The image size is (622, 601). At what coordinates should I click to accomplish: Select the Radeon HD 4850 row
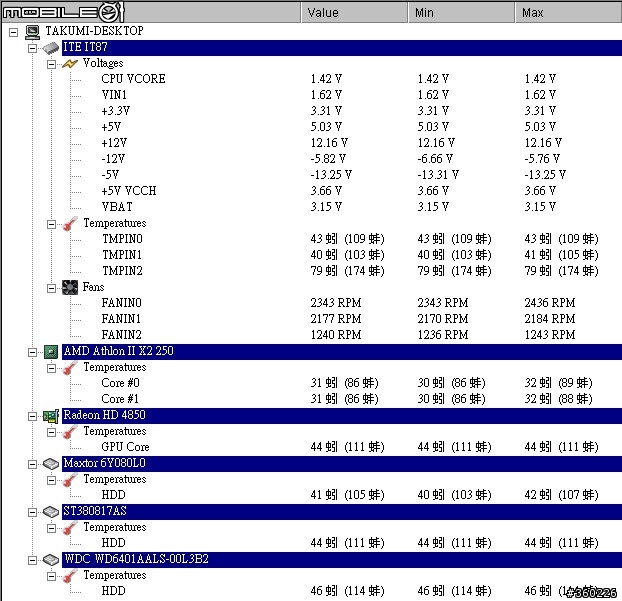click(x=342, y=415)
